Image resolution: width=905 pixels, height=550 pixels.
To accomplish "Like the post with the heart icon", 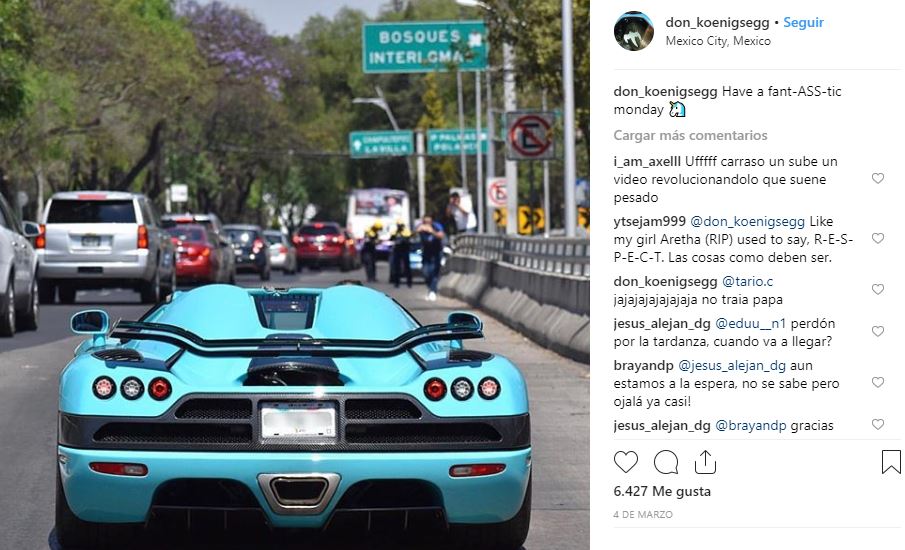I will 626,462.
